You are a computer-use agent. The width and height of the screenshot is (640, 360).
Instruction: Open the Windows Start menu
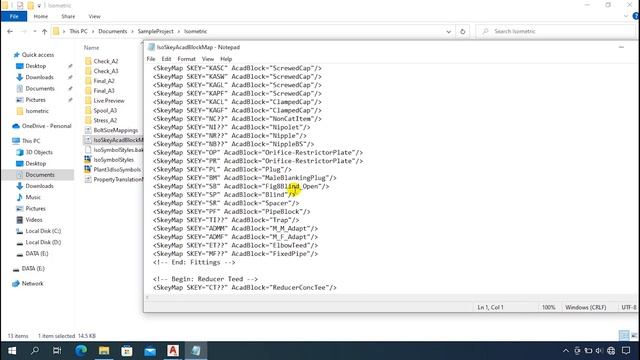click(x=12, y=351)
